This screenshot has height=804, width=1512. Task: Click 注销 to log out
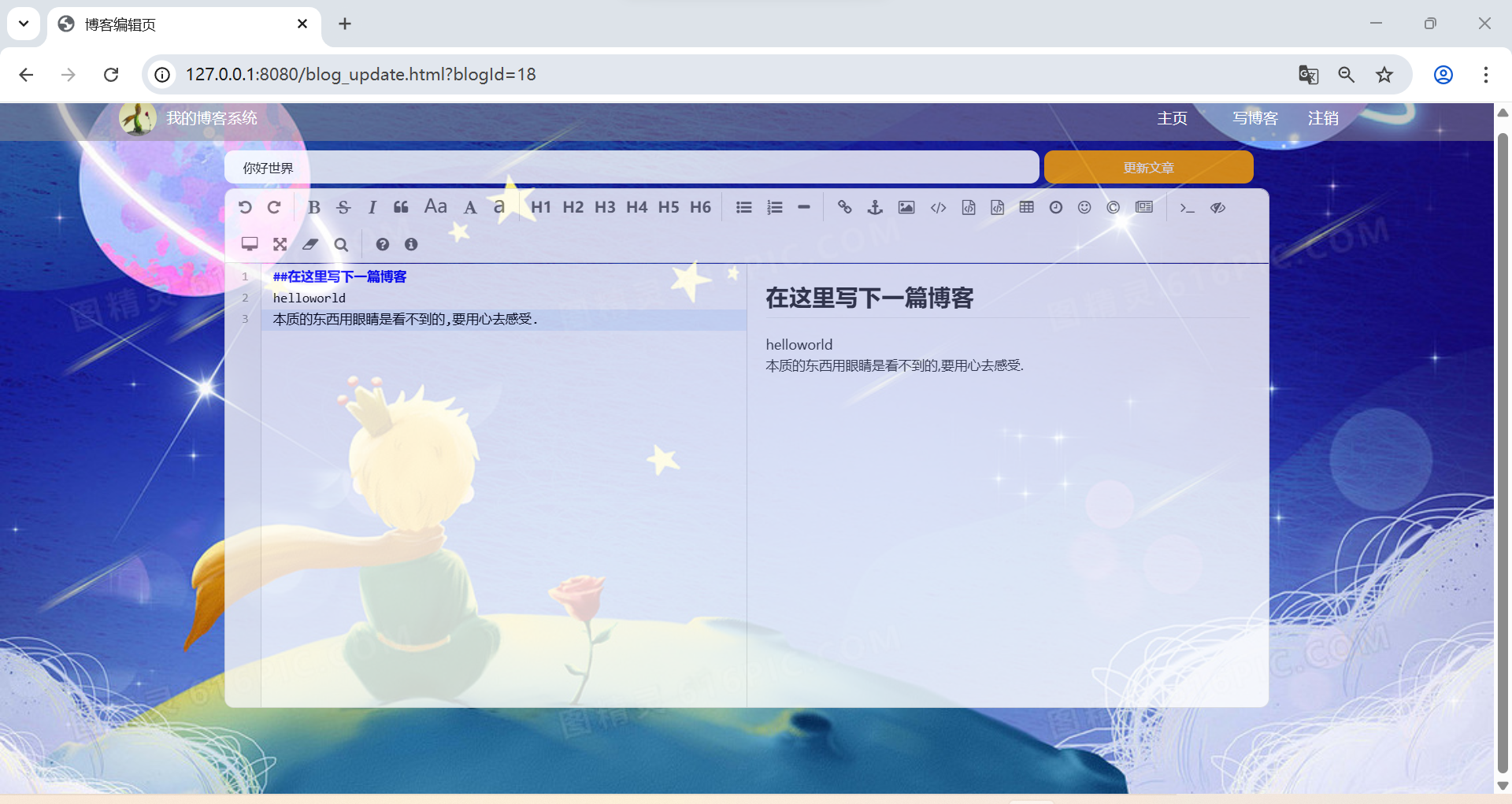(x=1323, y=118)
